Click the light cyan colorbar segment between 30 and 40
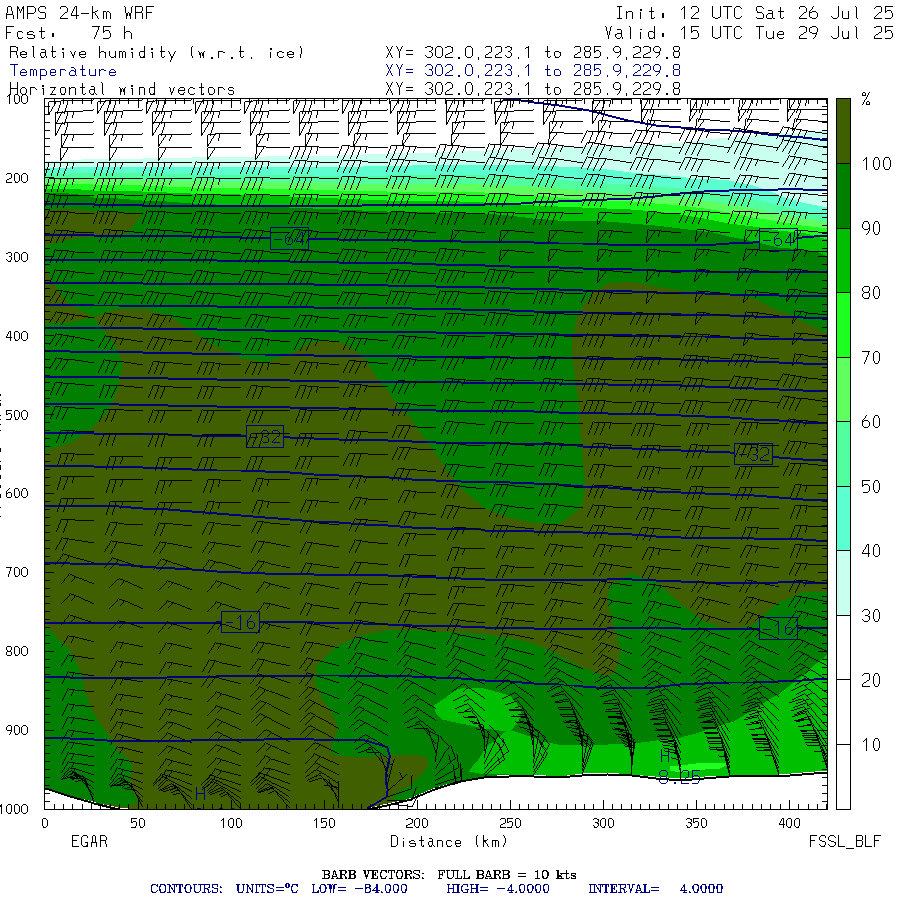This screenshot has height=900, width=900. pyautogui.click(x=843, y=583)
